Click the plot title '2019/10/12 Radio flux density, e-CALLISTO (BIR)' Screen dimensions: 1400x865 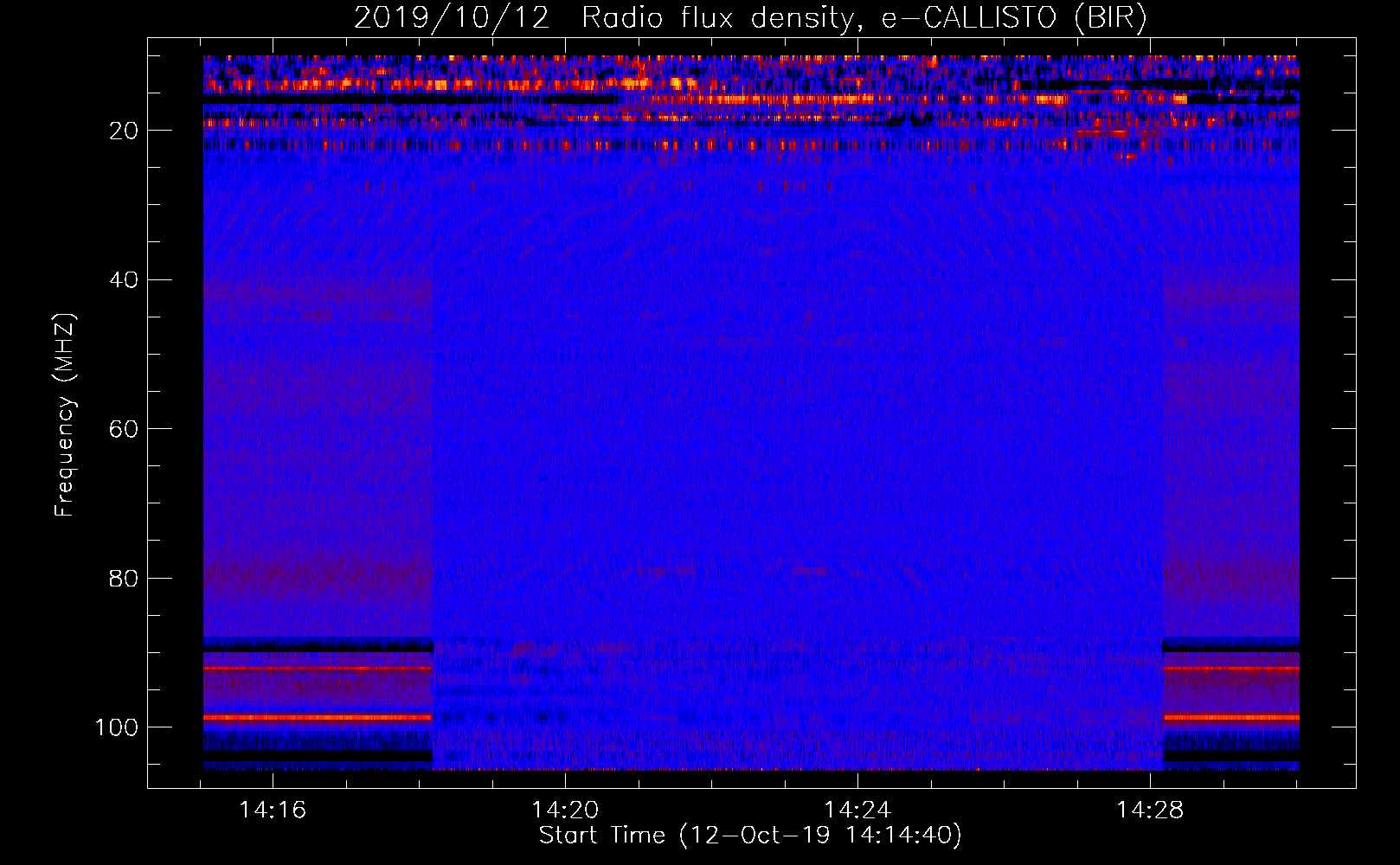pos(750,18)
